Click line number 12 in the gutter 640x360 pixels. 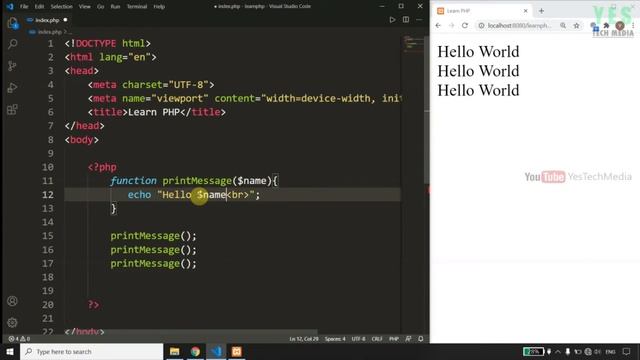[x=48, y=195]
